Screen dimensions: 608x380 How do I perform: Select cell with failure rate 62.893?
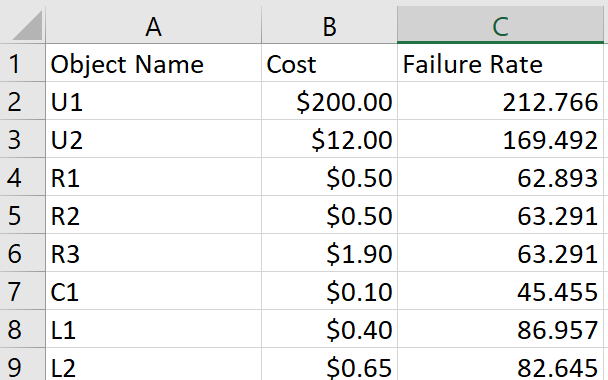(500, 177)
